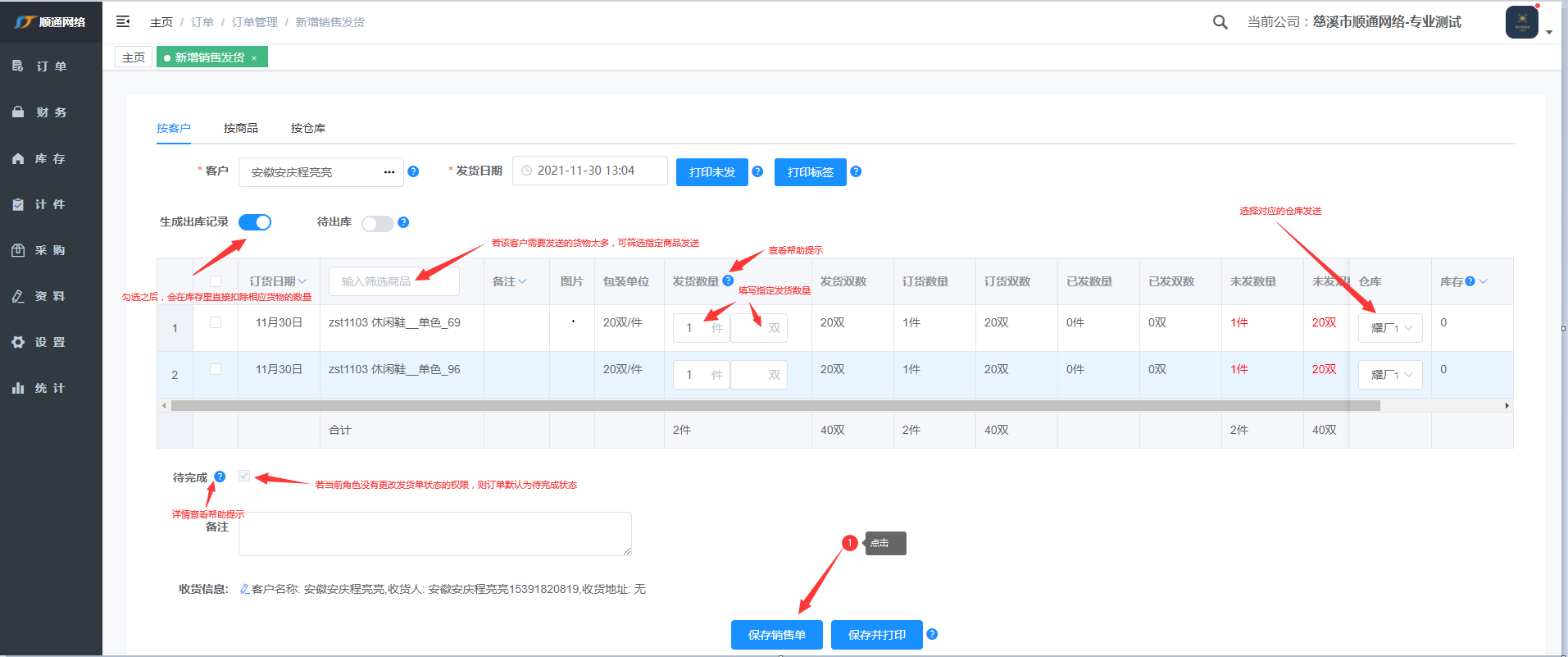Click the 打印未发 button

click(711, 172)
